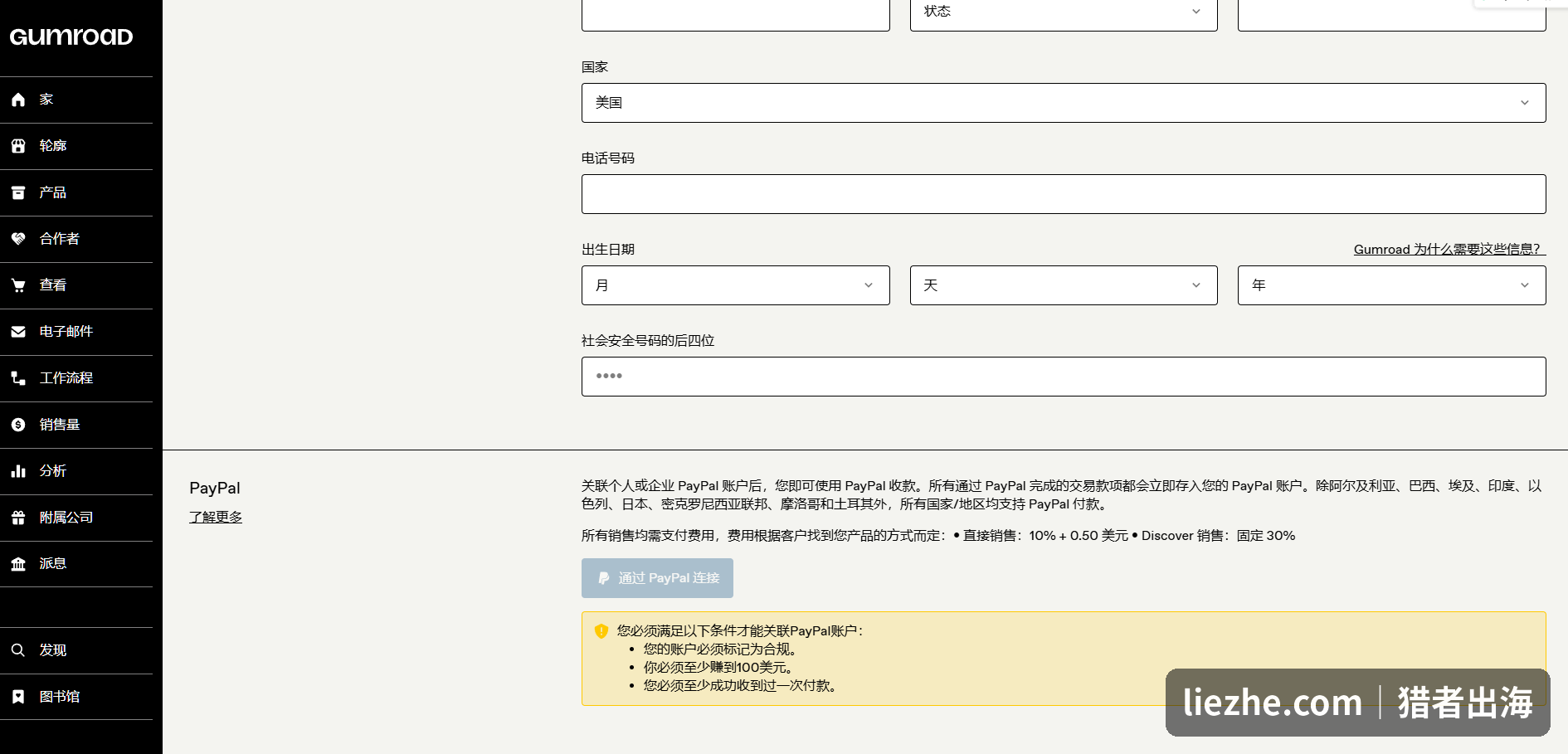Click the 社会安全号码的后四位 input field

[x=1064, y=377]
